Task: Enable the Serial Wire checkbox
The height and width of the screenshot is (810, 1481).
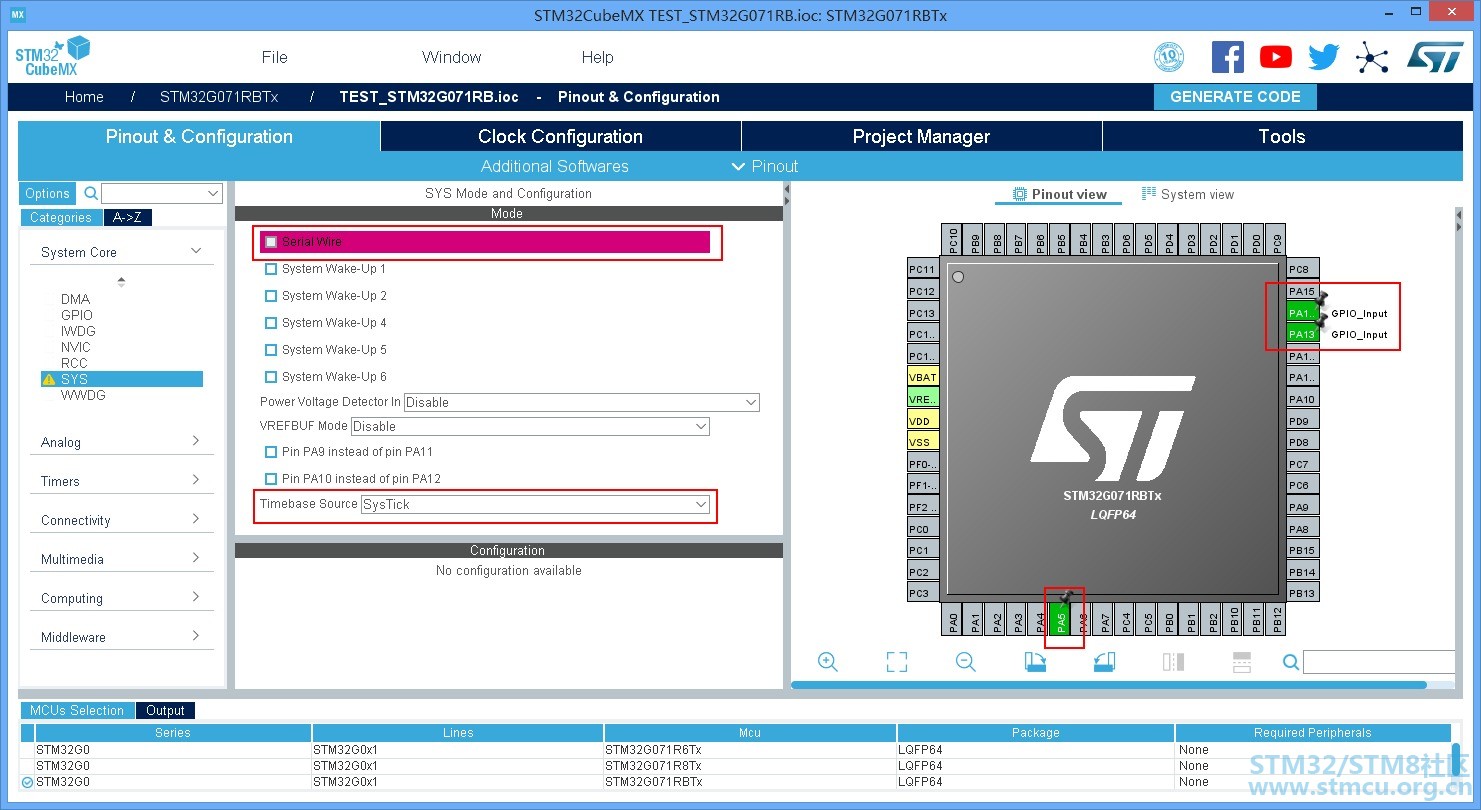Action: click(271, 242)
